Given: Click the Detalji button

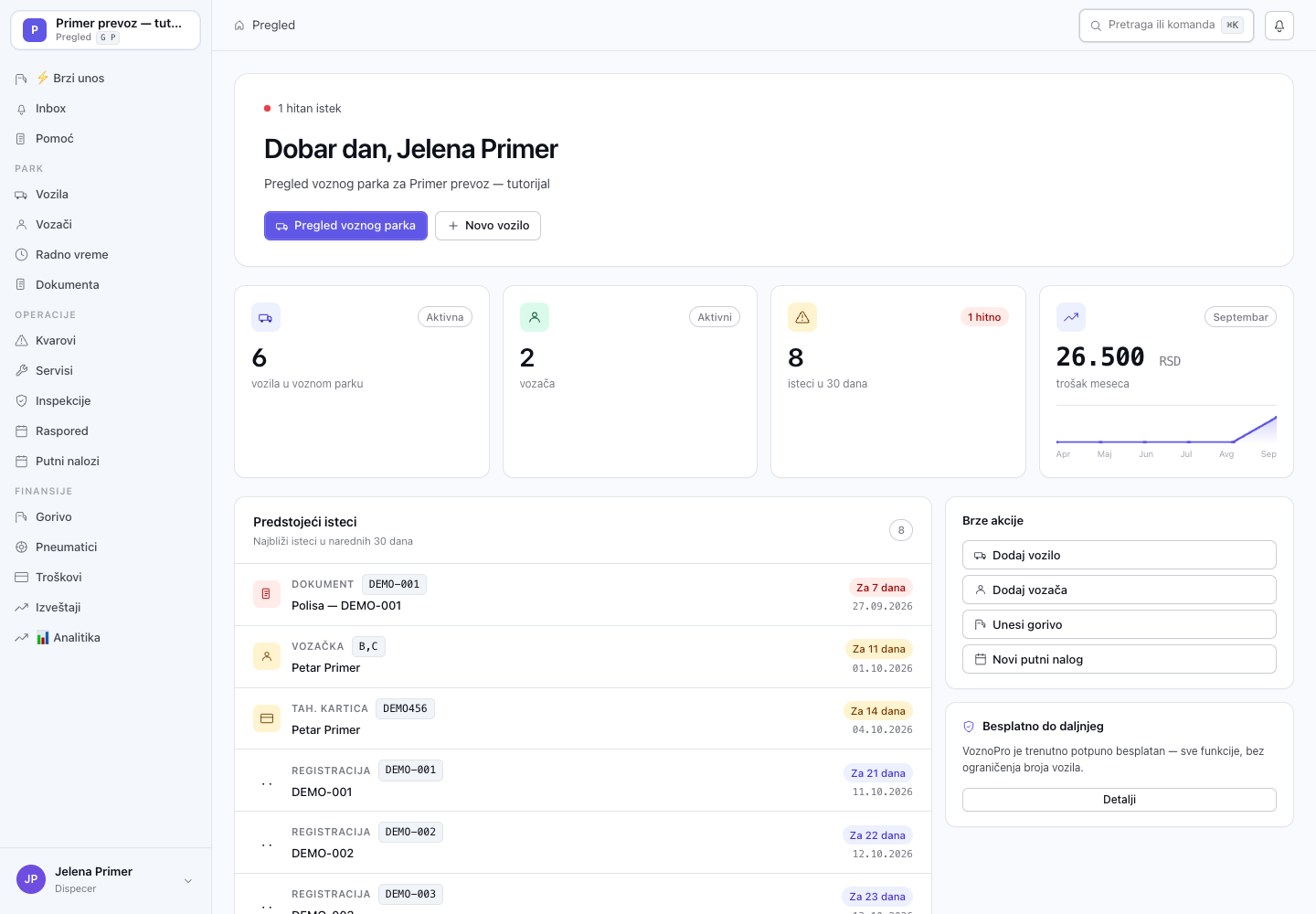Looking at the screenshot, I should tap(1120, 800).
